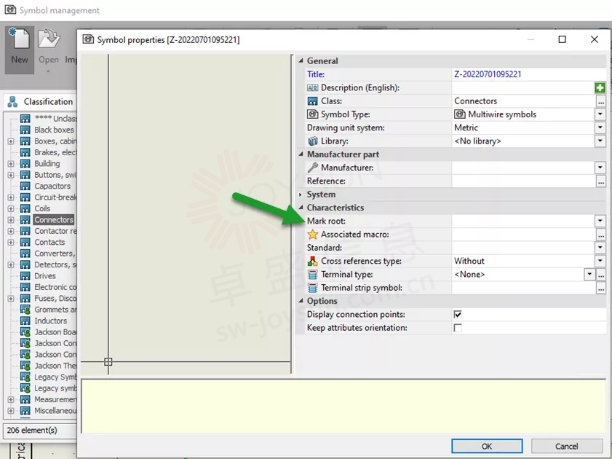612x459 pixels.
Task: Click the Manufacturer wrench icon
Action: 312,168
